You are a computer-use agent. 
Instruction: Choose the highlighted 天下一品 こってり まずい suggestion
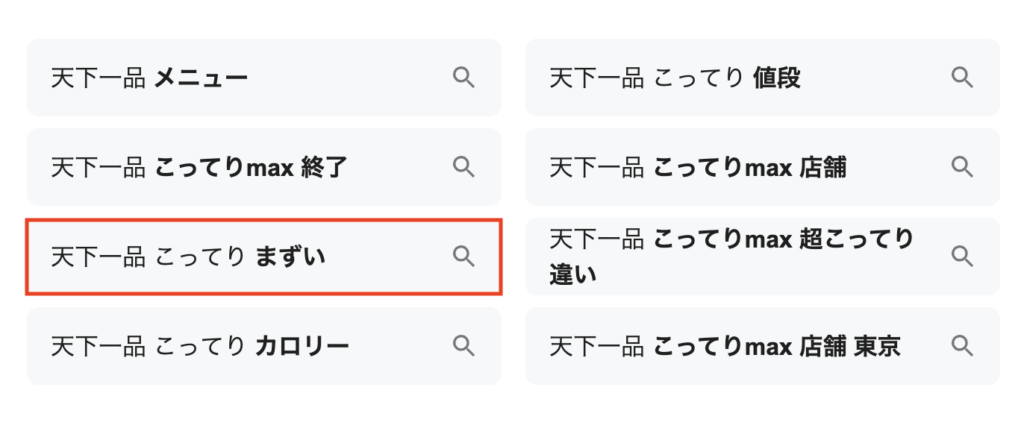[264, 256]
